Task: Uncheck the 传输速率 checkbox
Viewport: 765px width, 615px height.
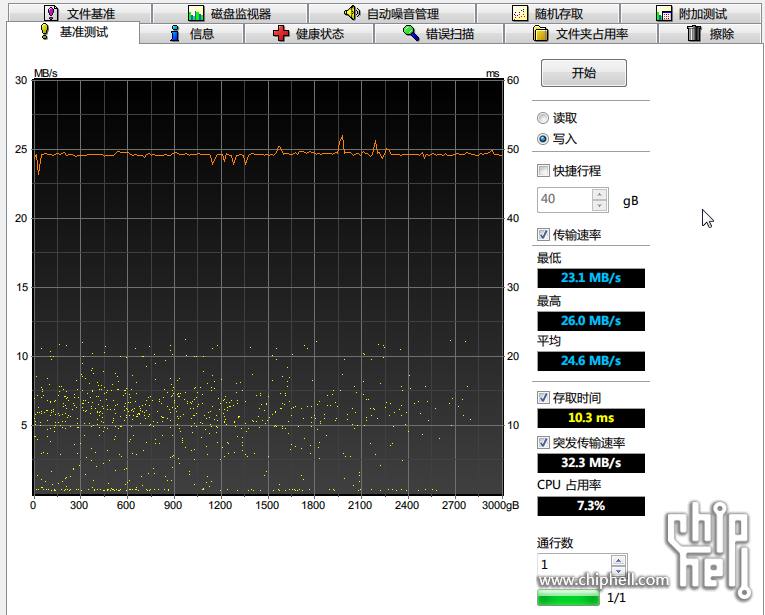Action: pyautogui.click(x=543, y=235)
